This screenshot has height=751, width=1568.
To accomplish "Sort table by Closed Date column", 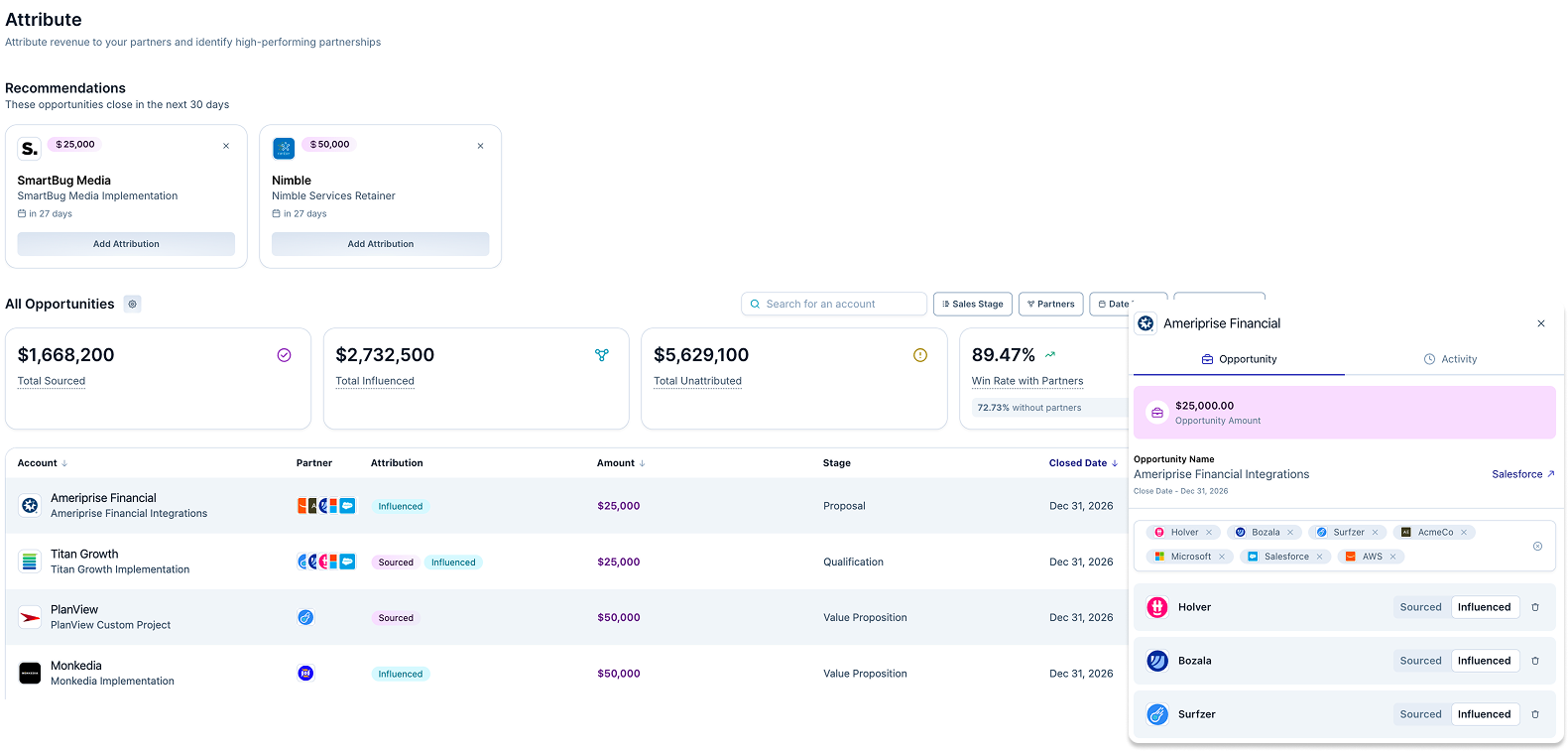I will point(1083,463).
